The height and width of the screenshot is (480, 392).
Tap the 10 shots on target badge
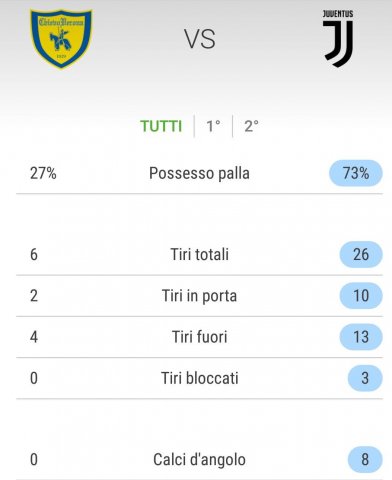(x=361, y=296)
